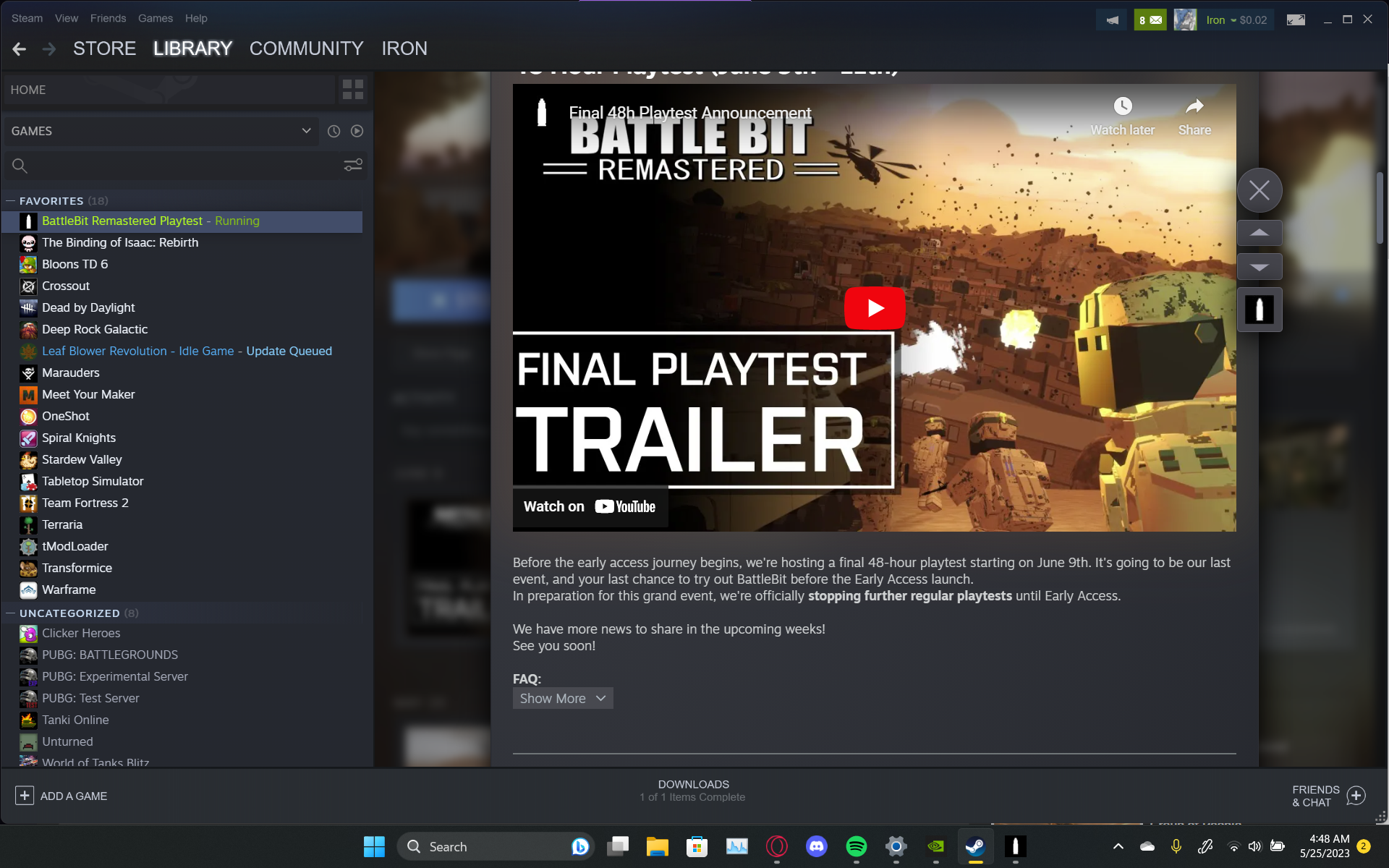Open the announcements megaphone icon
Viewport: 1389px width, 868px height.
click(x=1112, y=20)
